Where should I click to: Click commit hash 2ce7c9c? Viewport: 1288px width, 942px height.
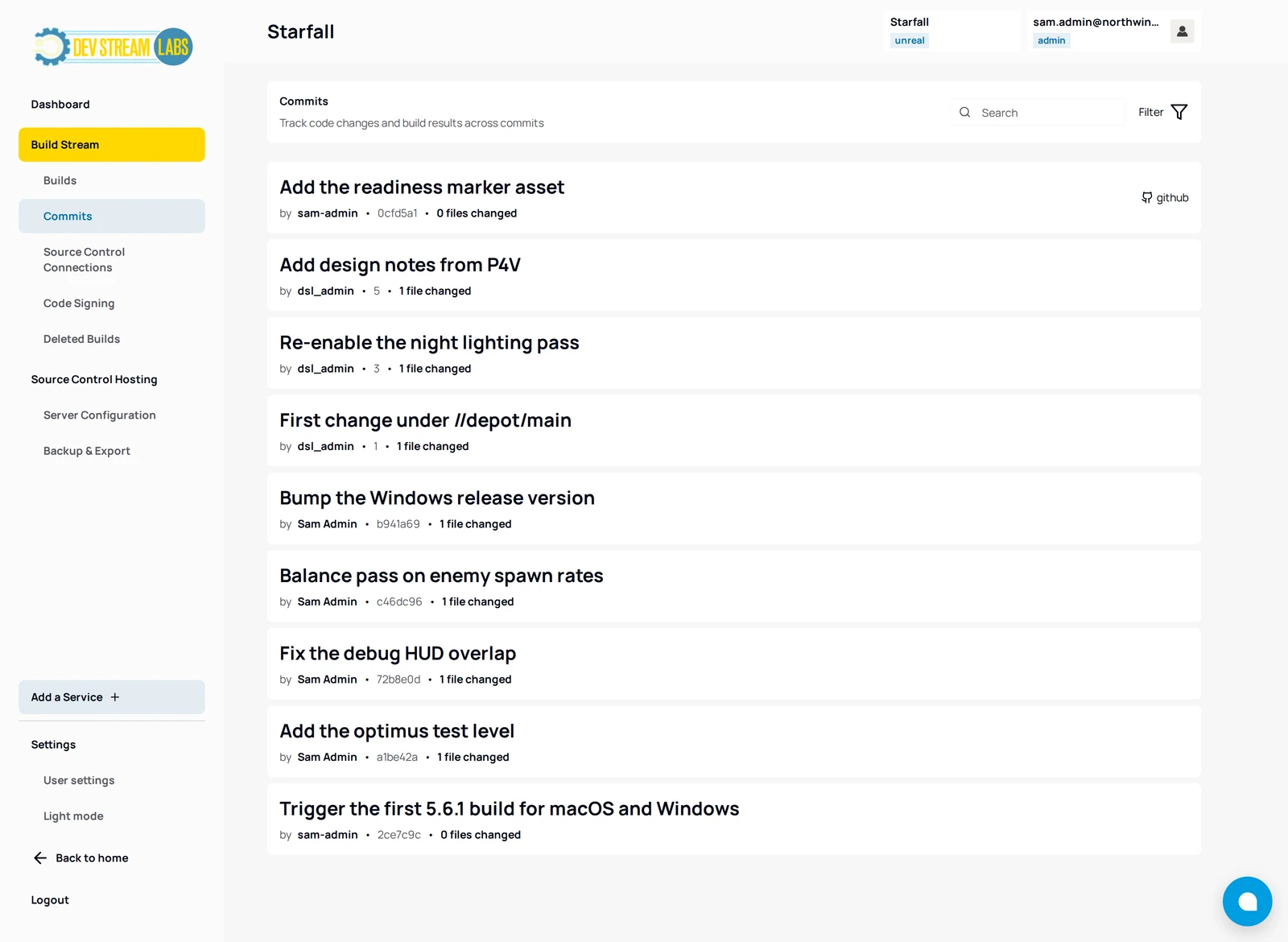click(x=399, y=835)
